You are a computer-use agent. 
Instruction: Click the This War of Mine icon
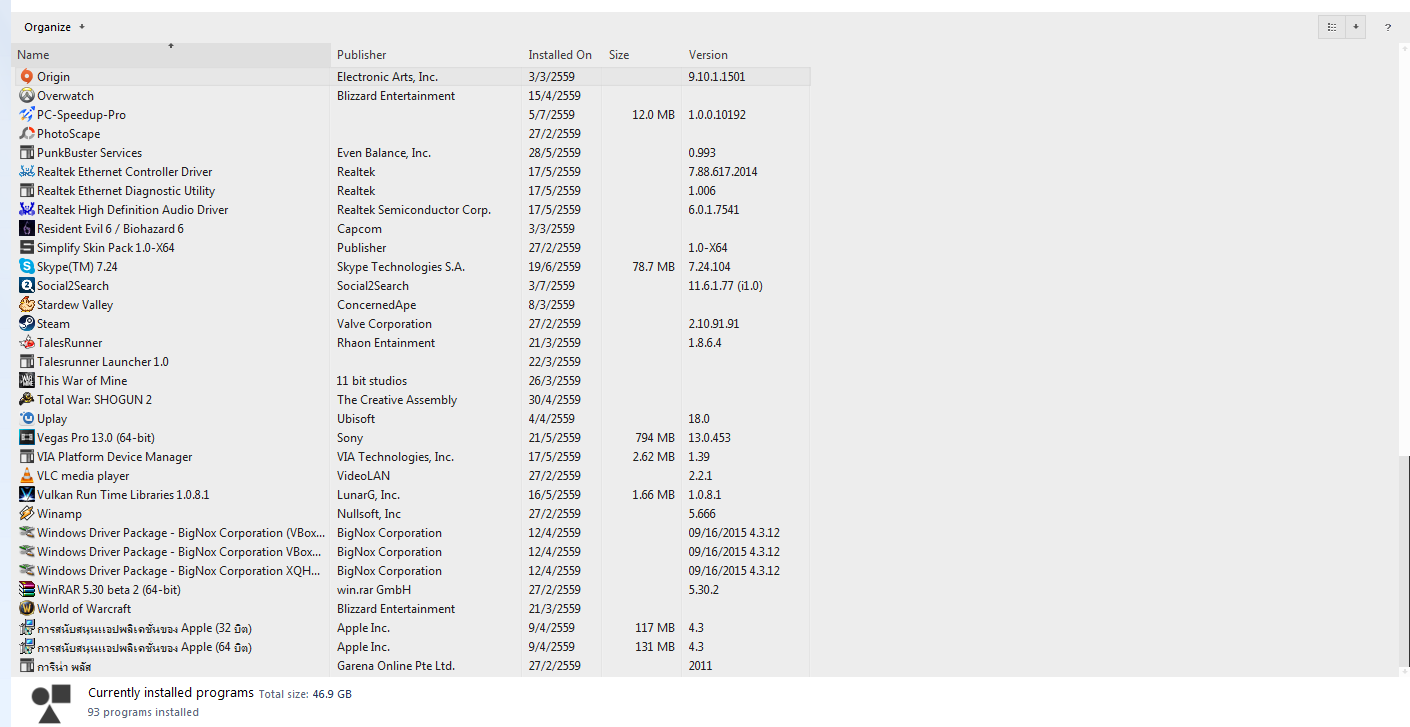(x=27, y=381)
